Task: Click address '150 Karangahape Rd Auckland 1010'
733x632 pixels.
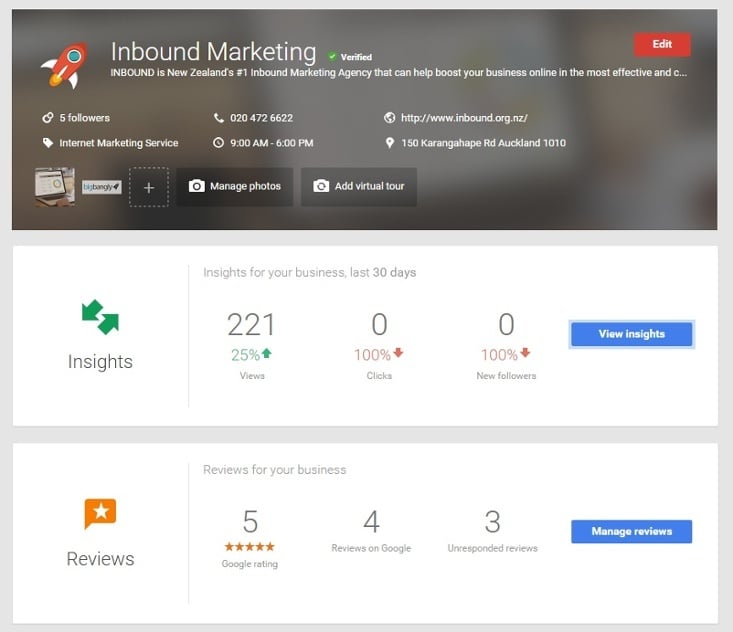Action: click(x=483, y=143)
